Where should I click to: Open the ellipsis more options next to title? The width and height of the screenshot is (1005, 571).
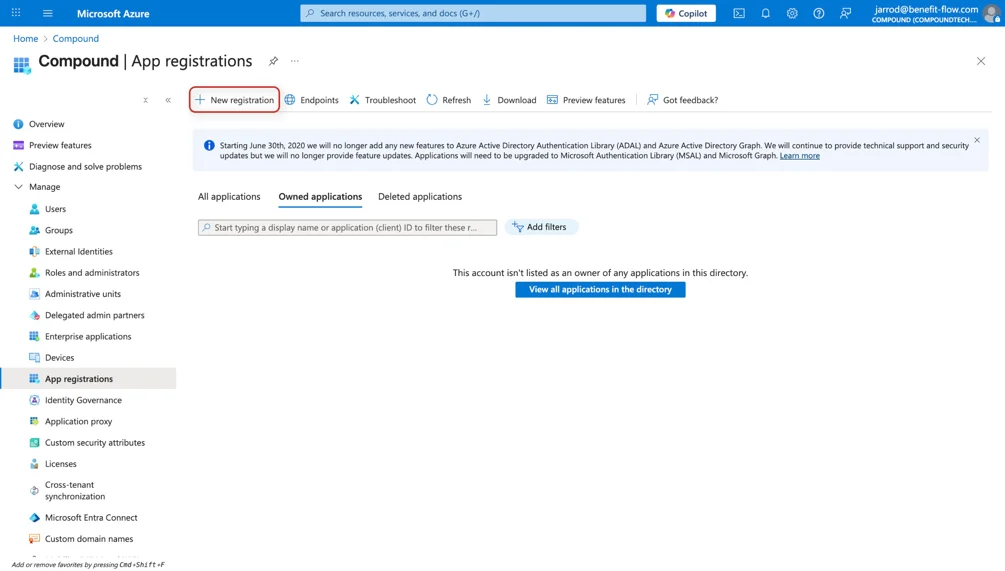pos(295,61)
